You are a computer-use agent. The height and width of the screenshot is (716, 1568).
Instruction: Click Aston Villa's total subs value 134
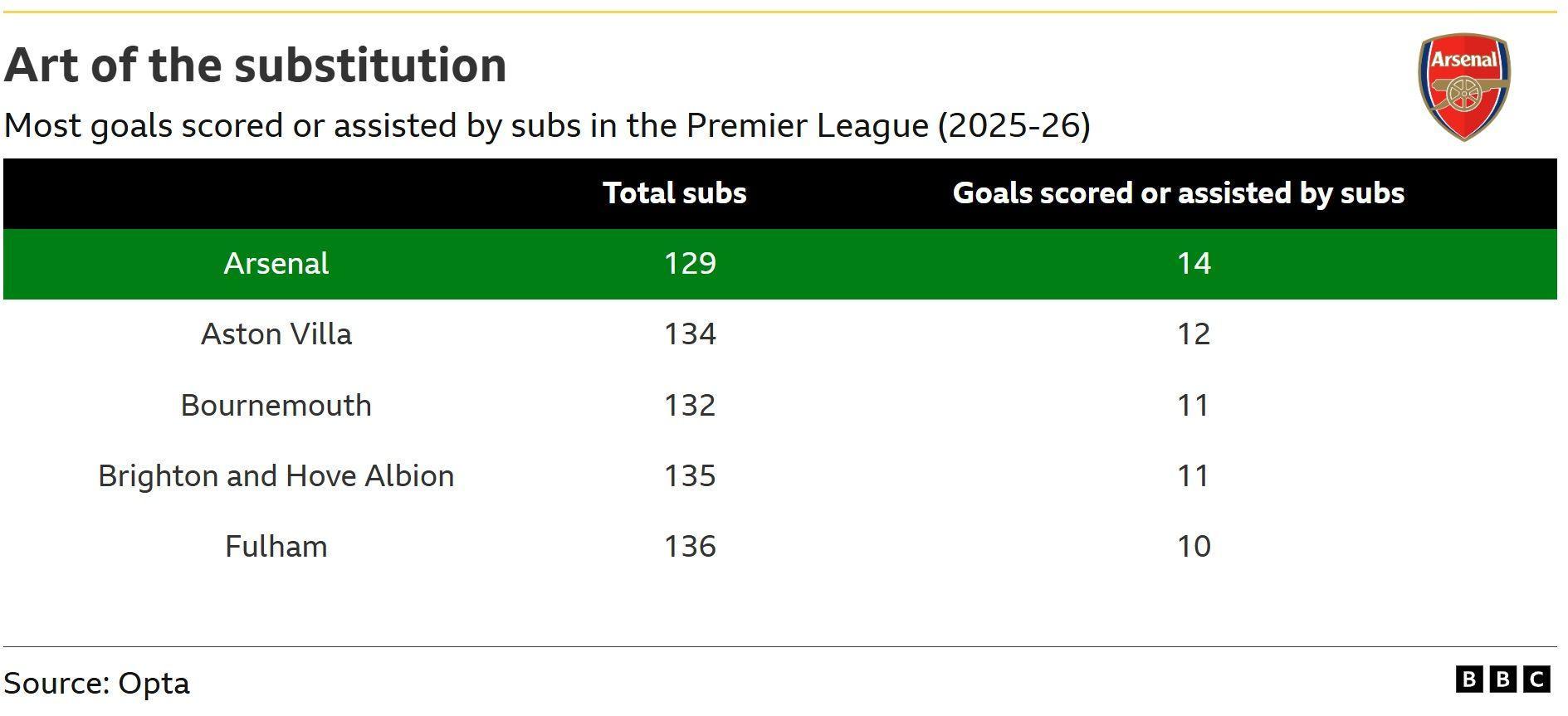tap(690, 334)
